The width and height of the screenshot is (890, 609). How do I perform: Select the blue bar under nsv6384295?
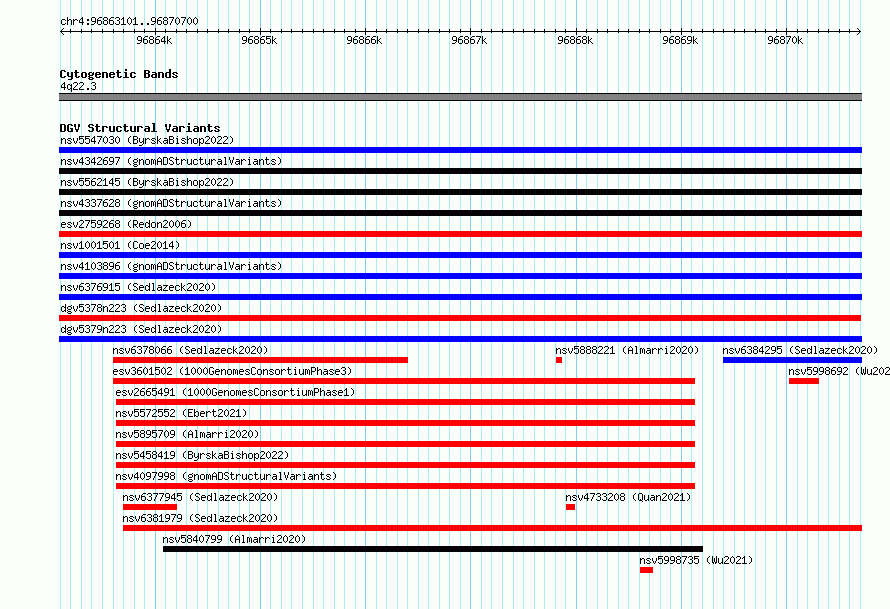tap(792, 360)
